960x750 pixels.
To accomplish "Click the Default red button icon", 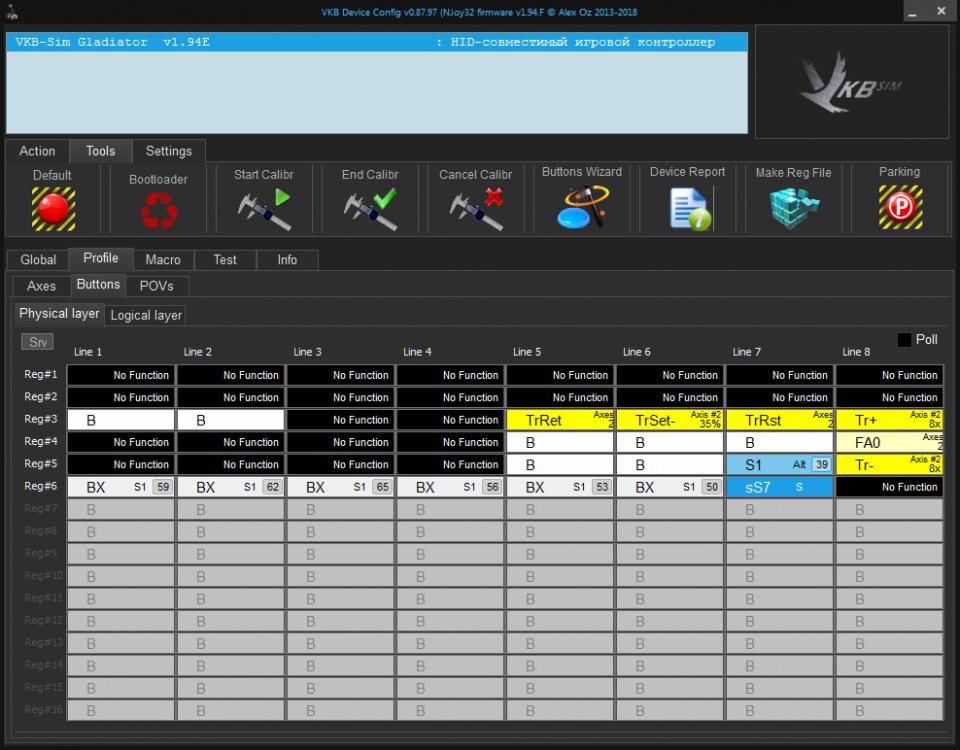I will (53, 208).
